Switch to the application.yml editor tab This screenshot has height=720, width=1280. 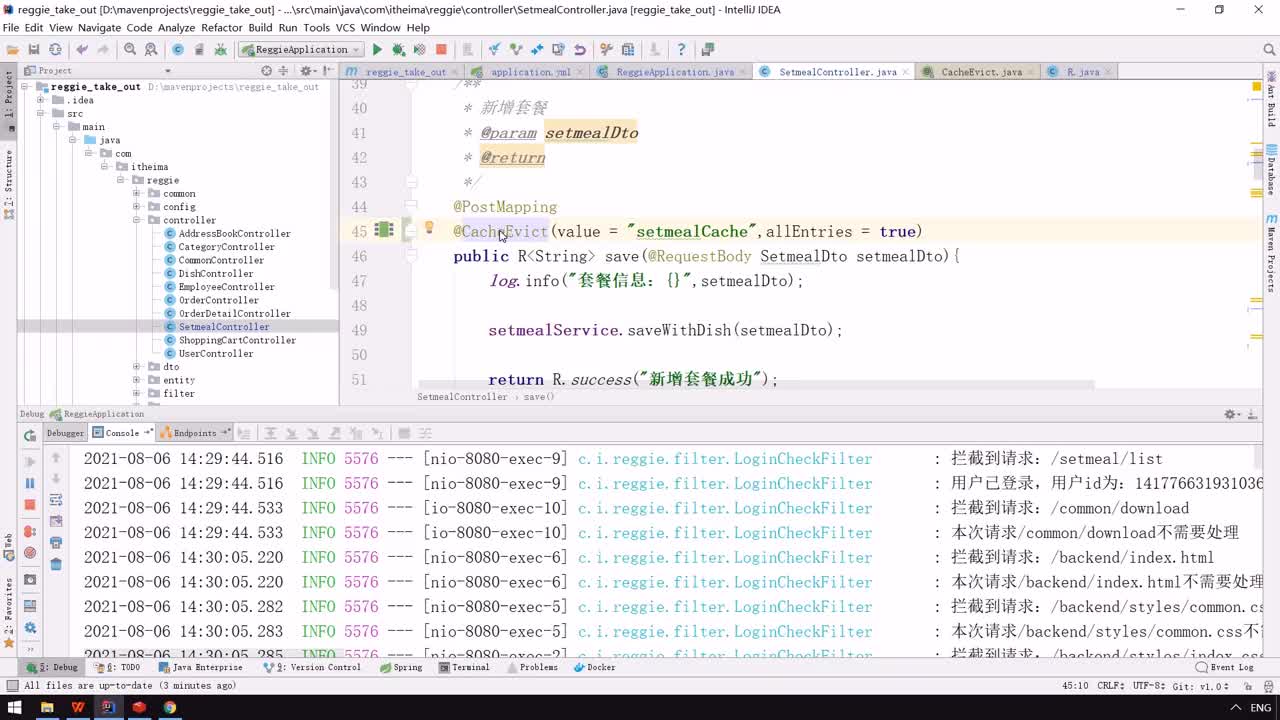point(531,72)
